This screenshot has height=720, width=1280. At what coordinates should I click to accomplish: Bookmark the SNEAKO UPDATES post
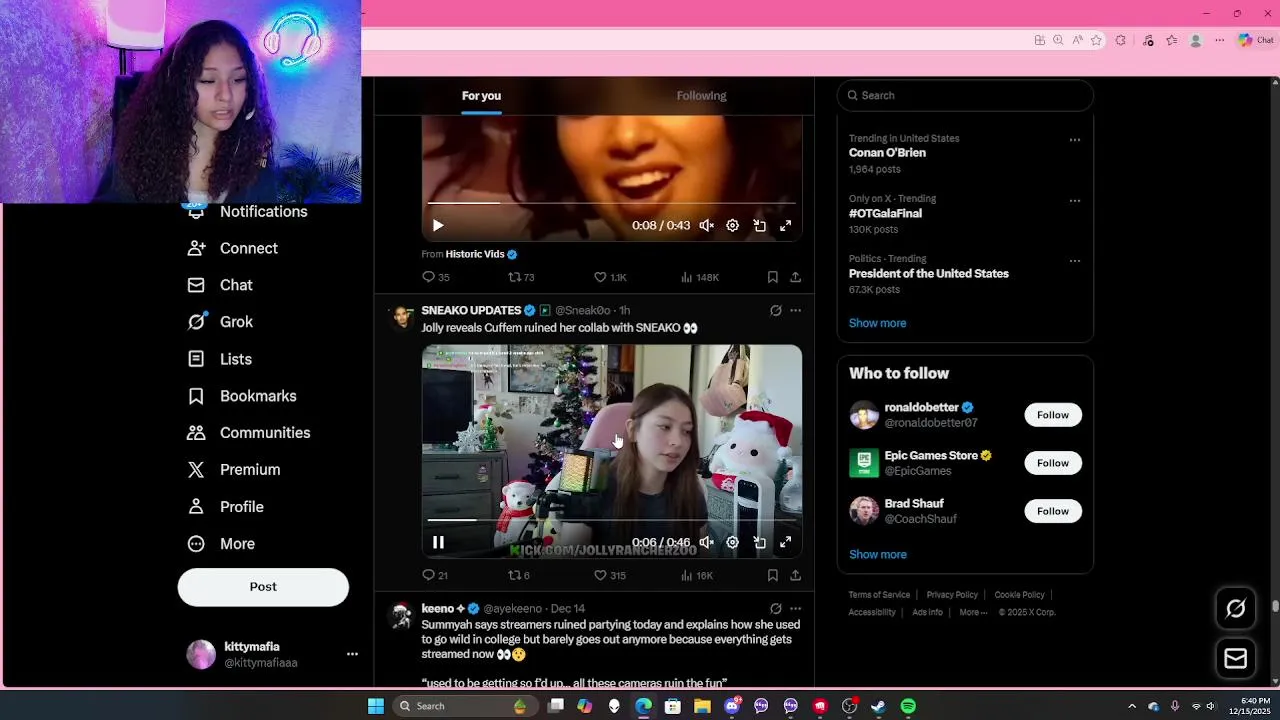772,575
